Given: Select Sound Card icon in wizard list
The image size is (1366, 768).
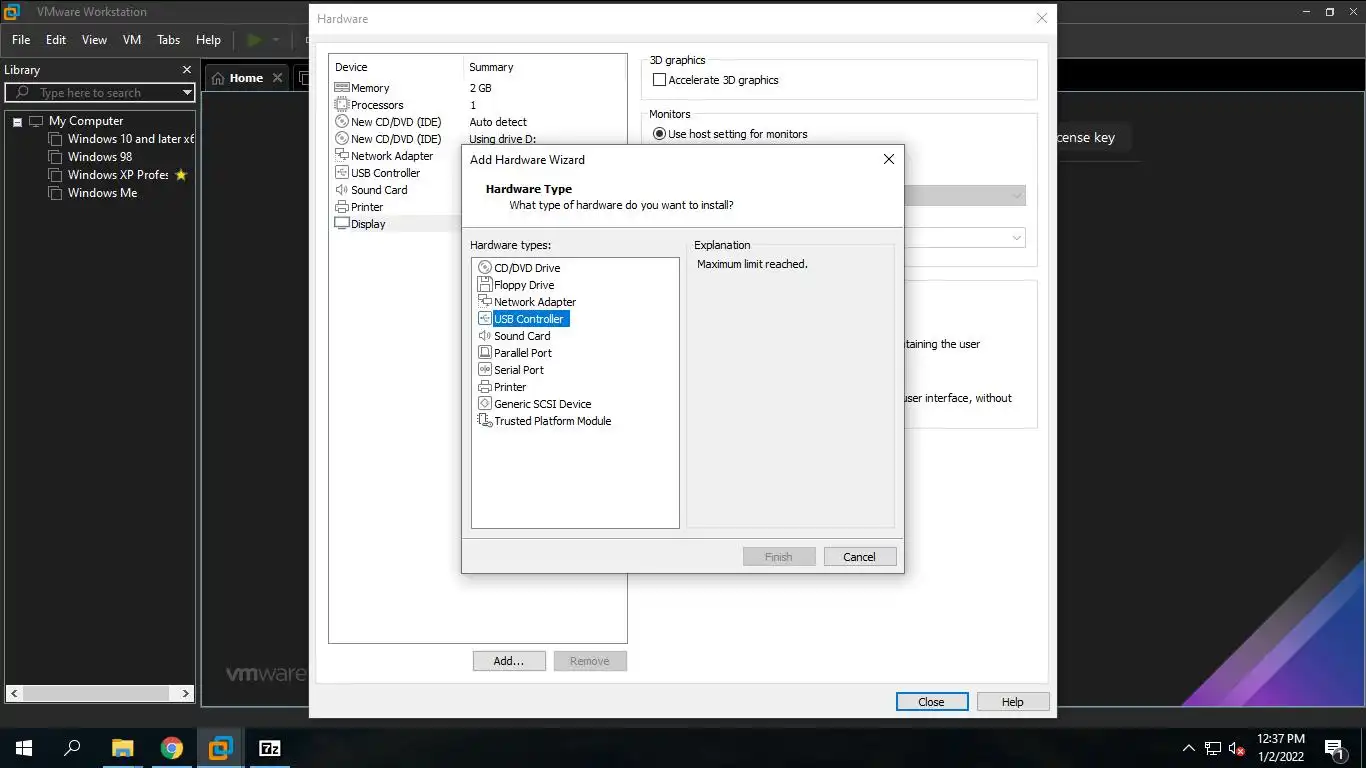Looking at the screenshot, I should 485,336.
